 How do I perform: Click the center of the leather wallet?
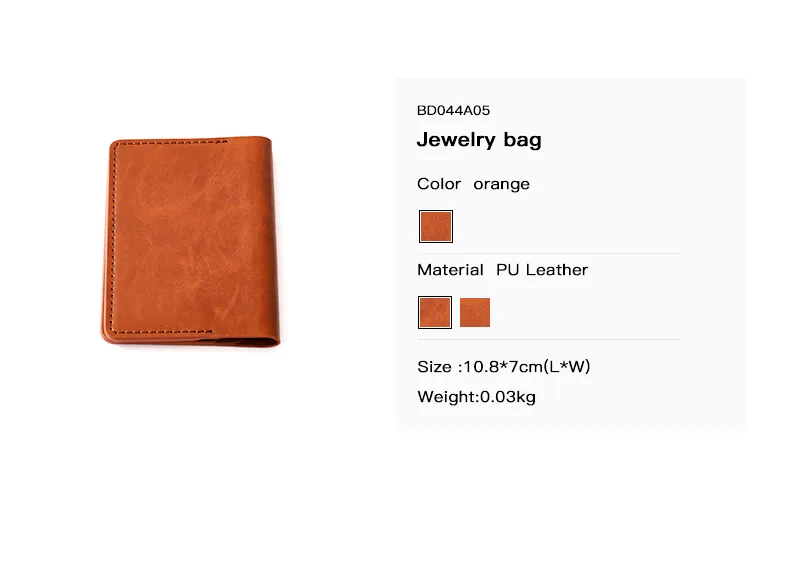pyautogui.click(x=190, y=241)
